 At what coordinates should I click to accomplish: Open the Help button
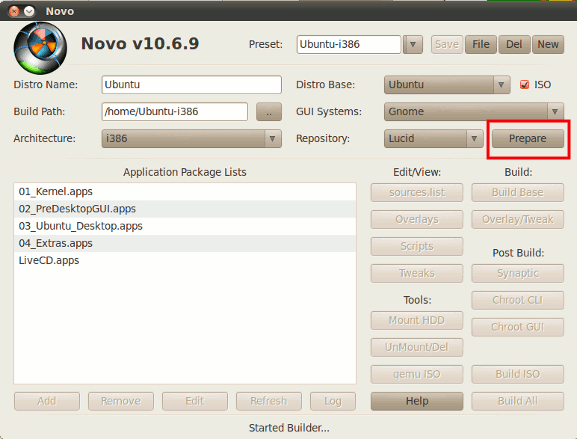417,401
